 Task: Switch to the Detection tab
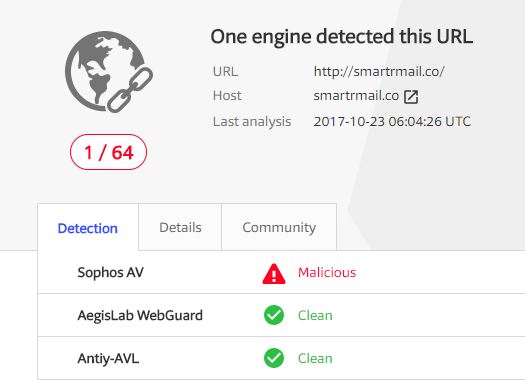88,228
